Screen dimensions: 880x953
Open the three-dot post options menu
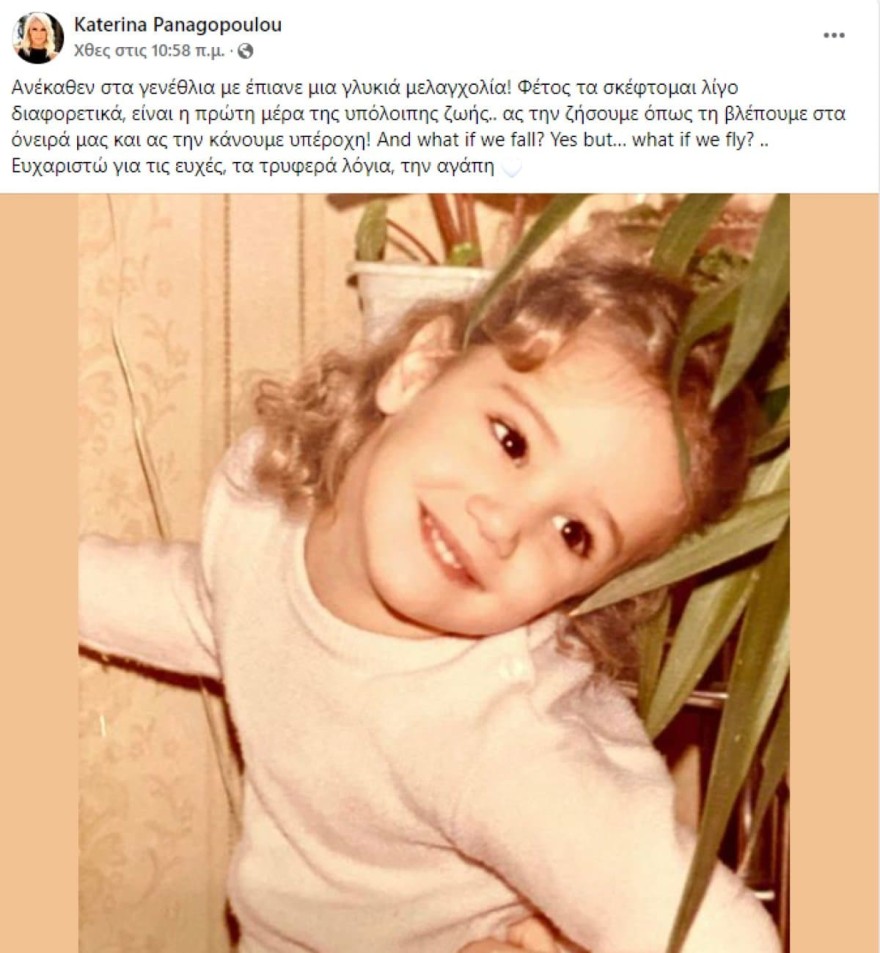click(x=834, y=35)
